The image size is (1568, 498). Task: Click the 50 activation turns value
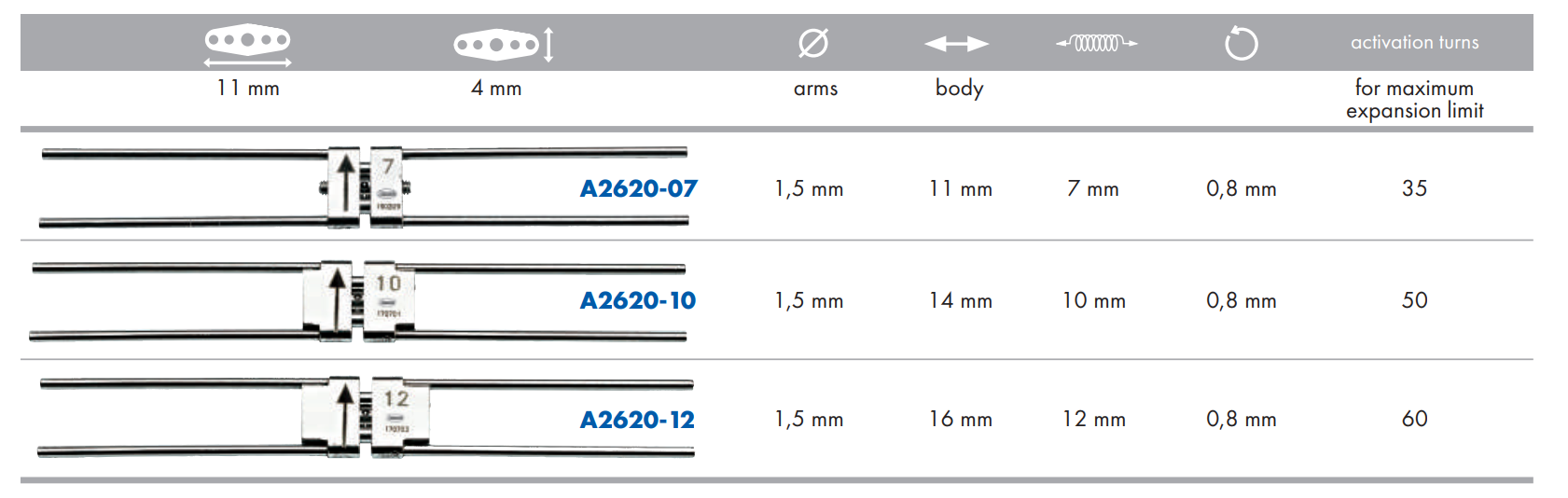[x=1414, y=300]
